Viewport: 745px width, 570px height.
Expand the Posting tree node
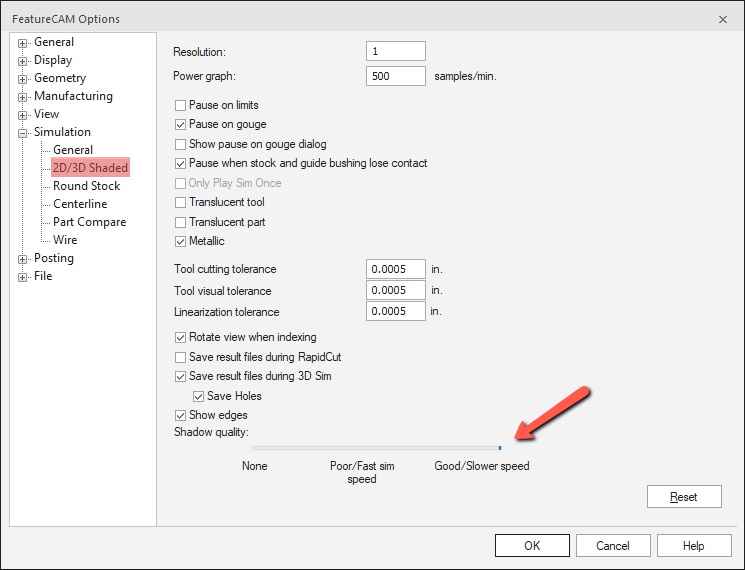tap(22, 259)
